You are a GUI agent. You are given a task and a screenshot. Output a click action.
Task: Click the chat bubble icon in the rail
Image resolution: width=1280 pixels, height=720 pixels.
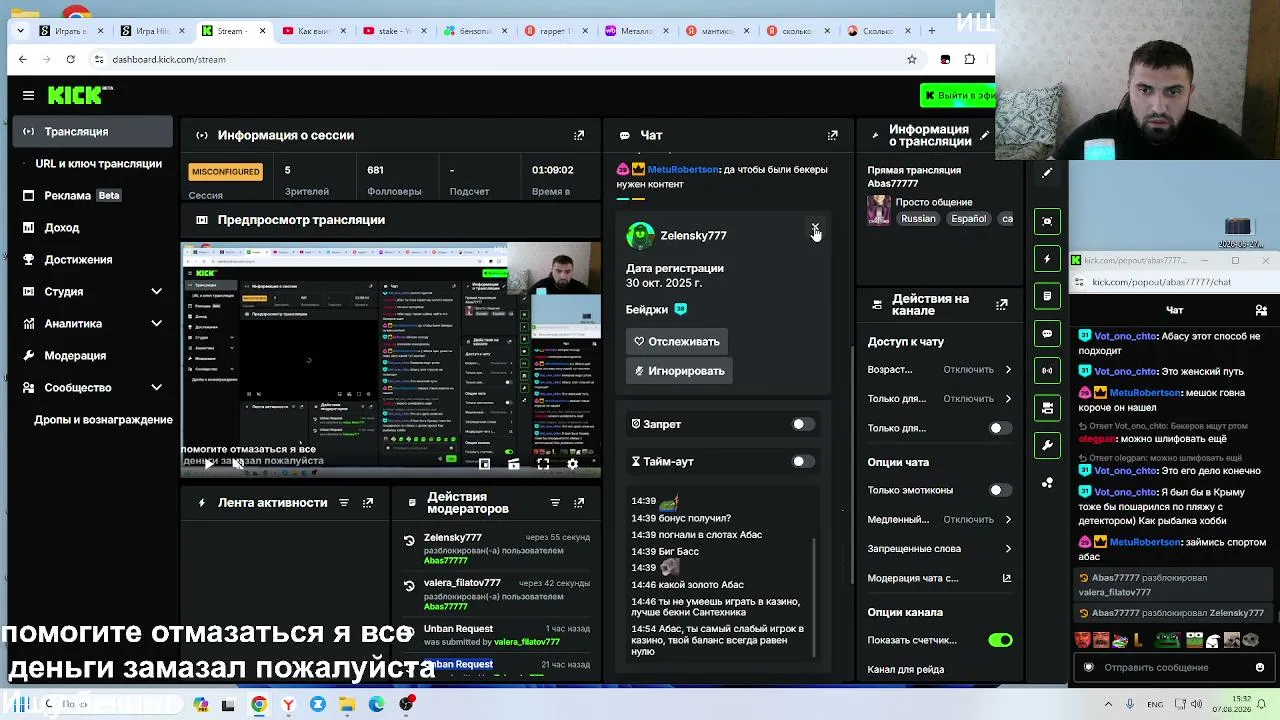click(1047, 333)
